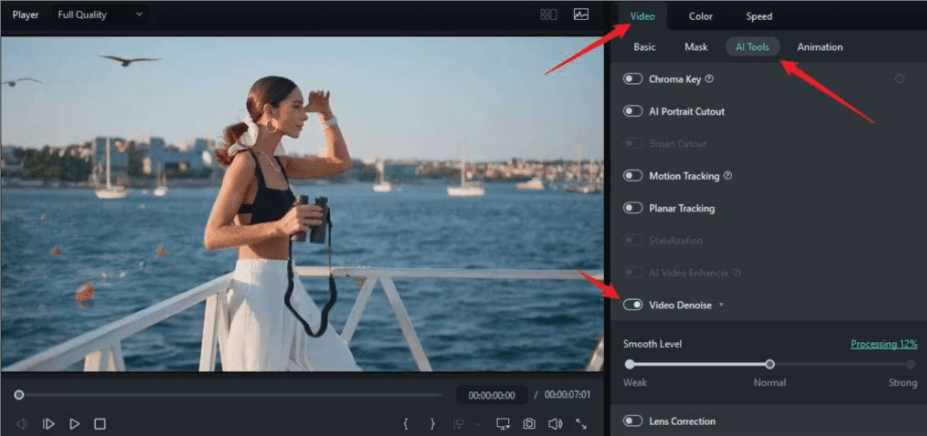This screenshot has width=927, height=436.
Task: Enable Lens Correction
Action: [x=633, y=421]
